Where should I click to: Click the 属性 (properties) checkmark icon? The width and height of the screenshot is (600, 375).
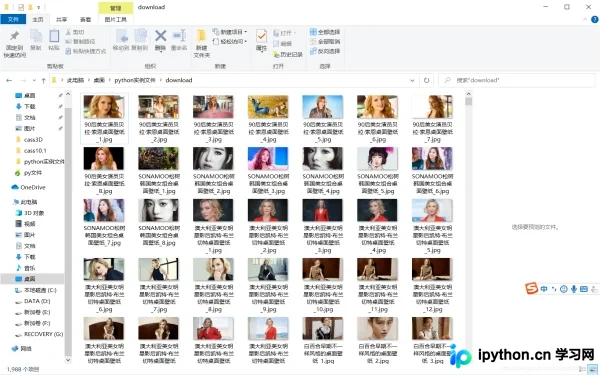point(261,36)
